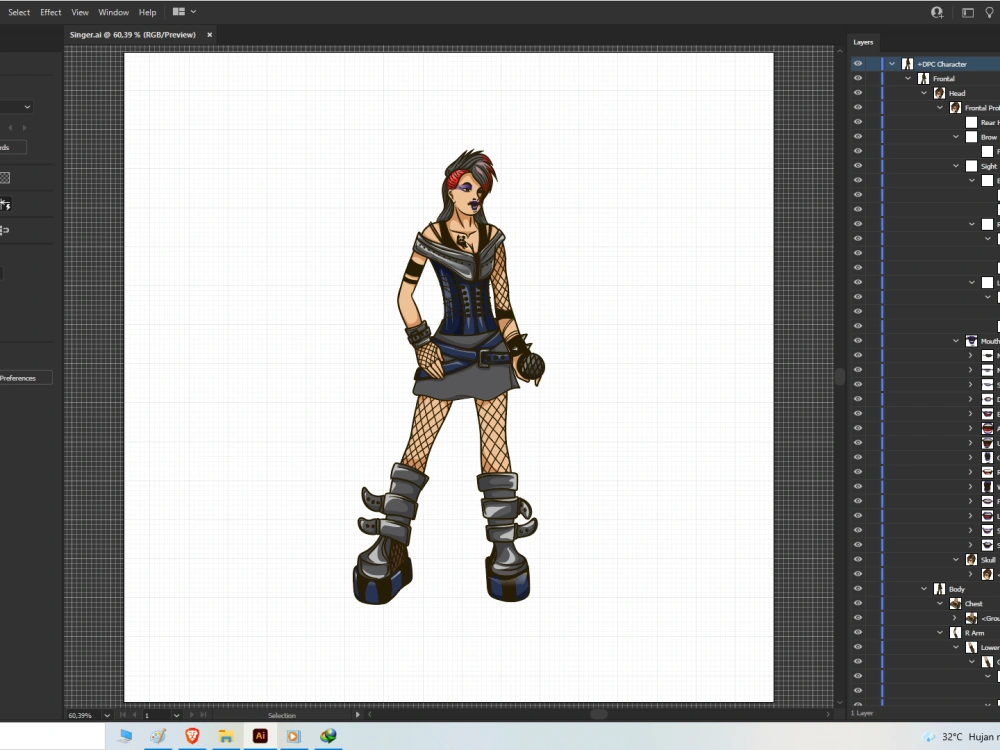Click the zoom percentage field
This screenshot has height=750, width=1000.
[82, 715]
